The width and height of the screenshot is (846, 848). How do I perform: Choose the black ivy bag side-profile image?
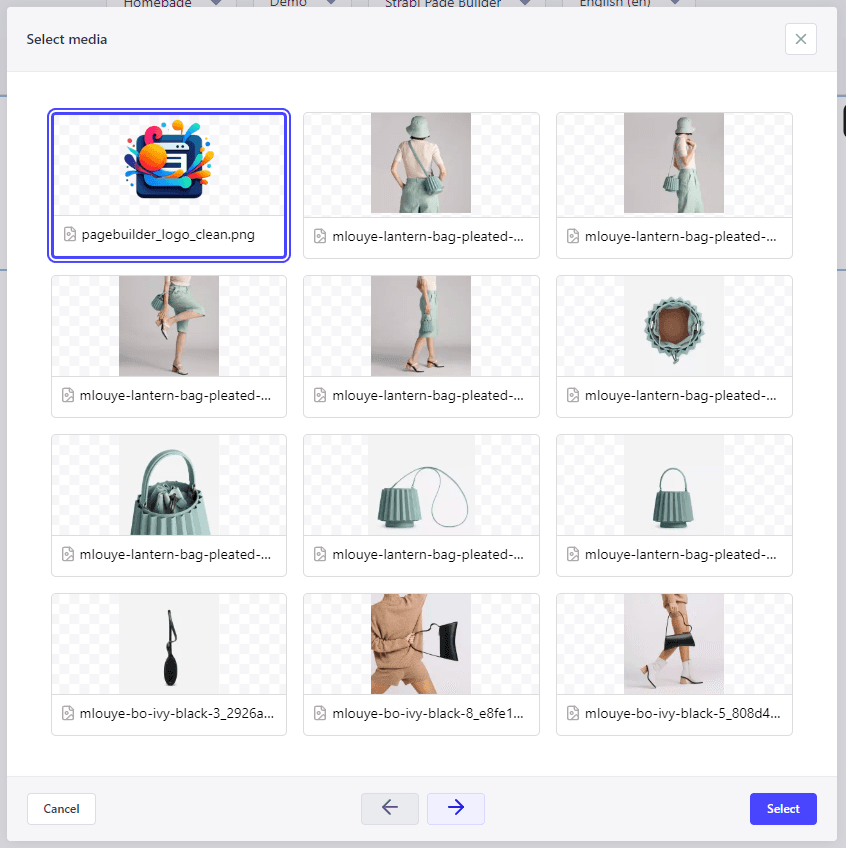click(169, 644)
